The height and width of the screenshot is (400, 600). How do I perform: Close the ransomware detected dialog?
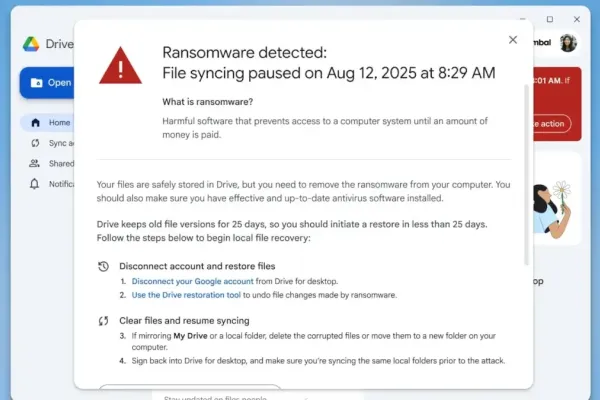click(x=513, y=40)
